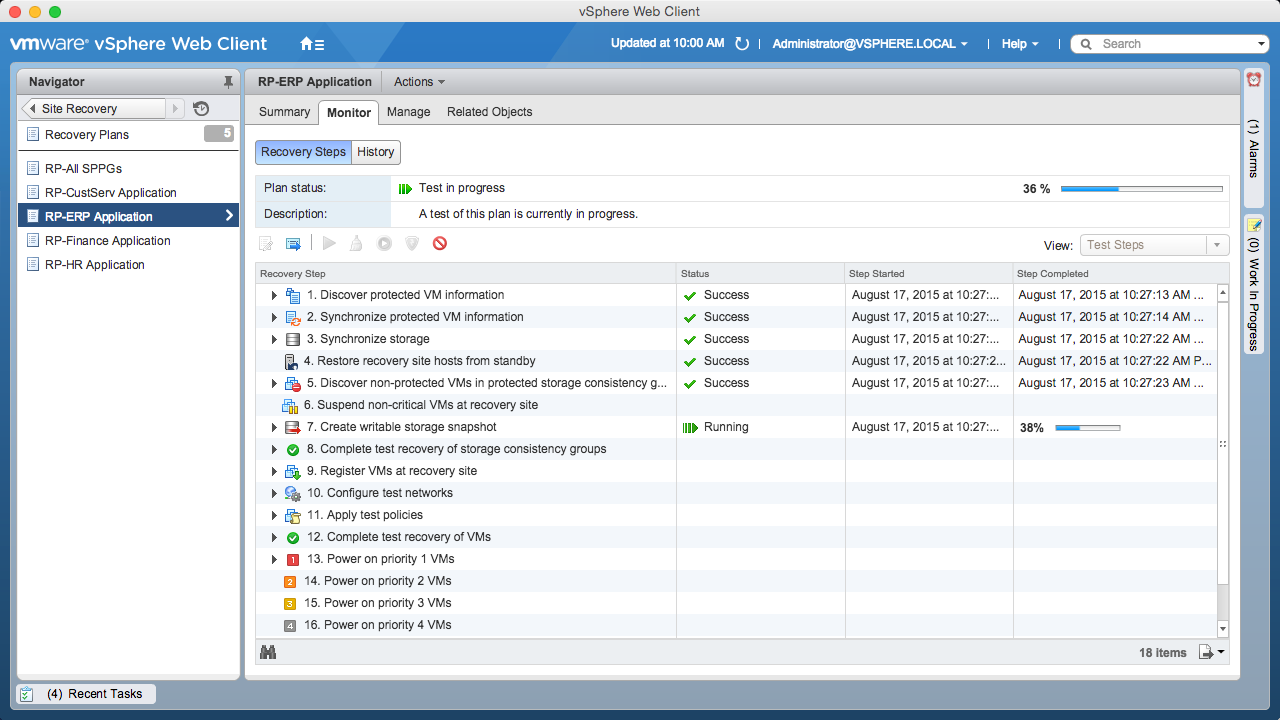Expand step 5 Discover non-protected VMs
Screen dimensions: 1280x720
274,383
